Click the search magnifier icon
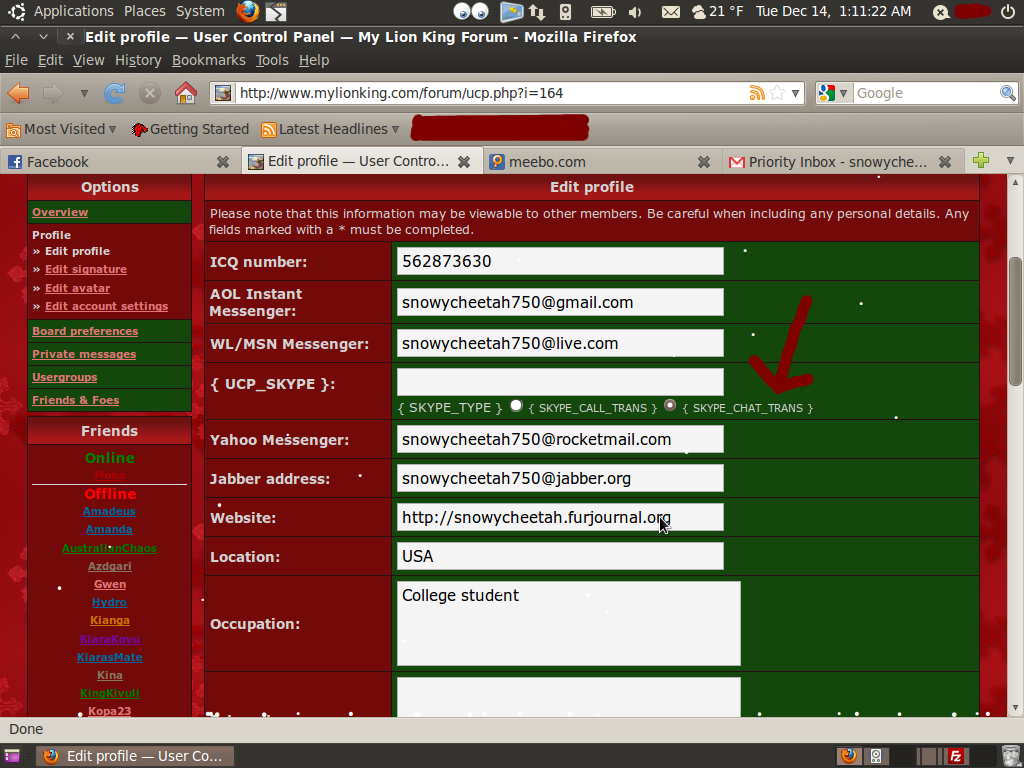The image size is (1024, 768). point(1007,93)
